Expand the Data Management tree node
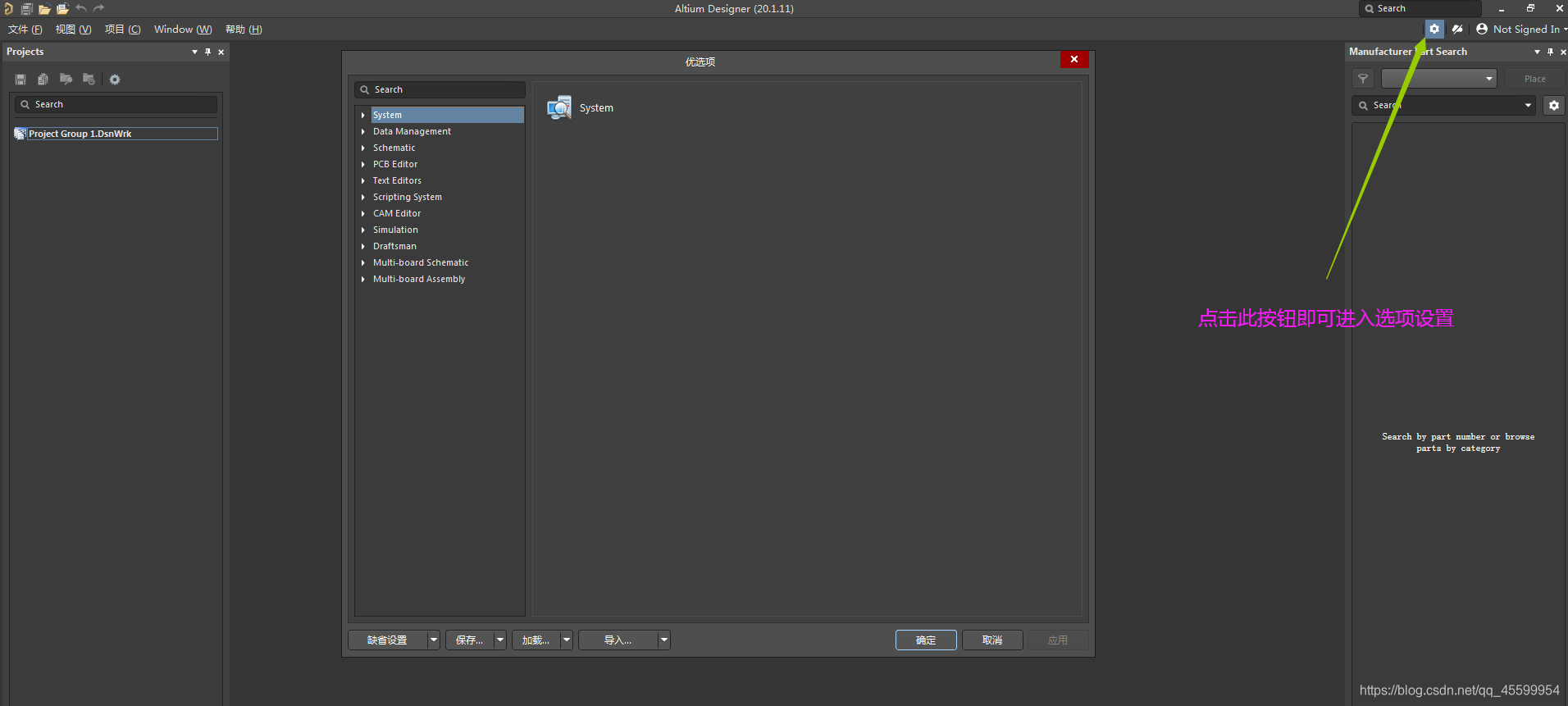The height and width of the screenshot is (706, 1568). pyautogui.click(x=363, y=132)
